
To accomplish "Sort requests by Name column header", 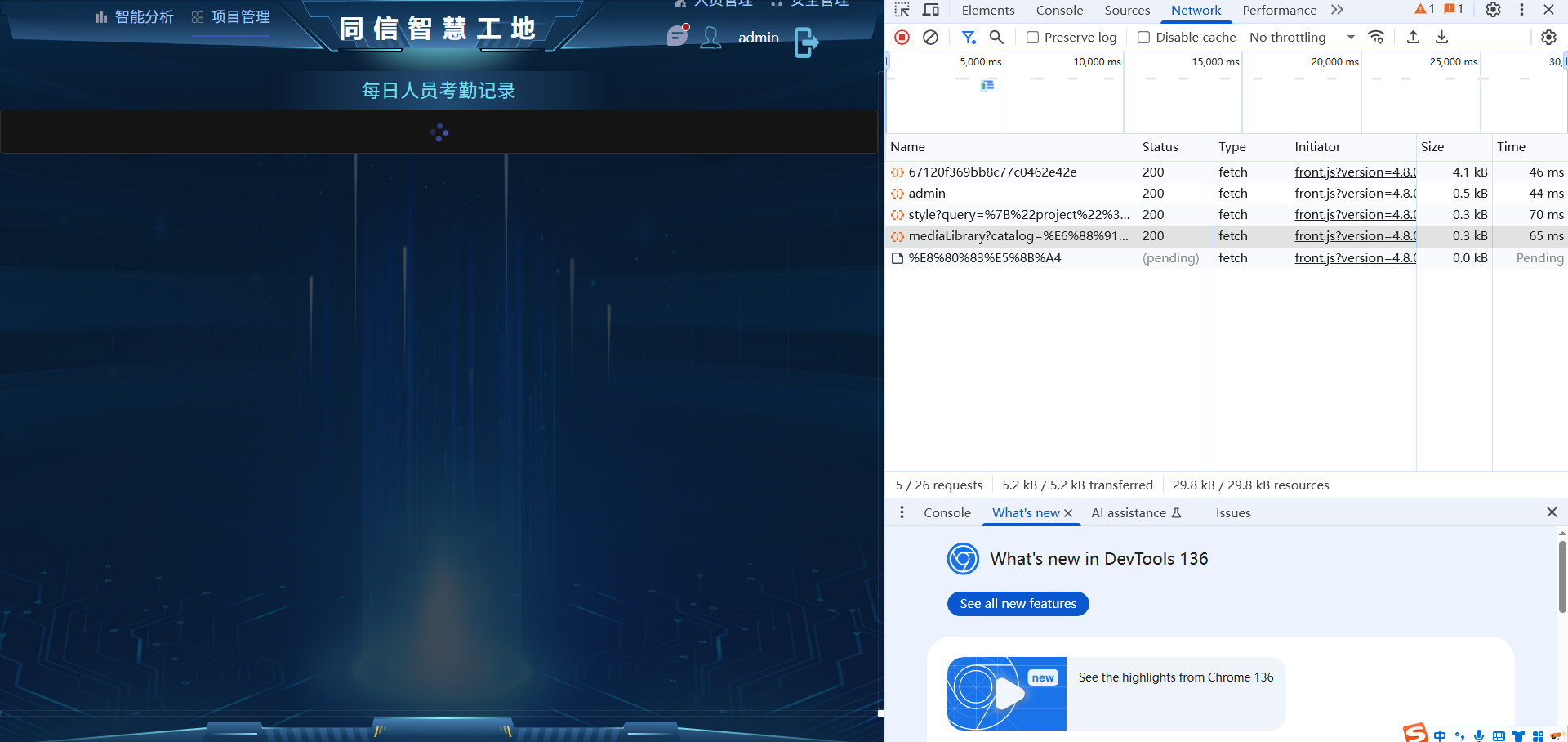I will pyautogui.click(x=1011, y=147).
